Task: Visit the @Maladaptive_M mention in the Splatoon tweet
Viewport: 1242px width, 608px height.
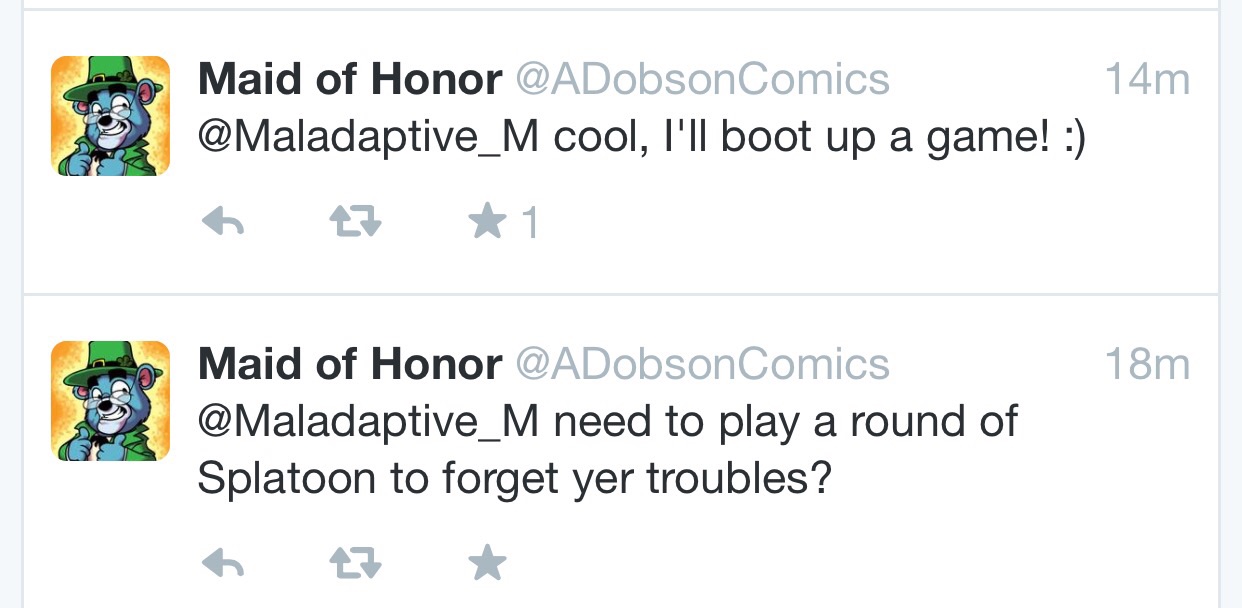Action: pyautogui.click(x=368, y=423)
